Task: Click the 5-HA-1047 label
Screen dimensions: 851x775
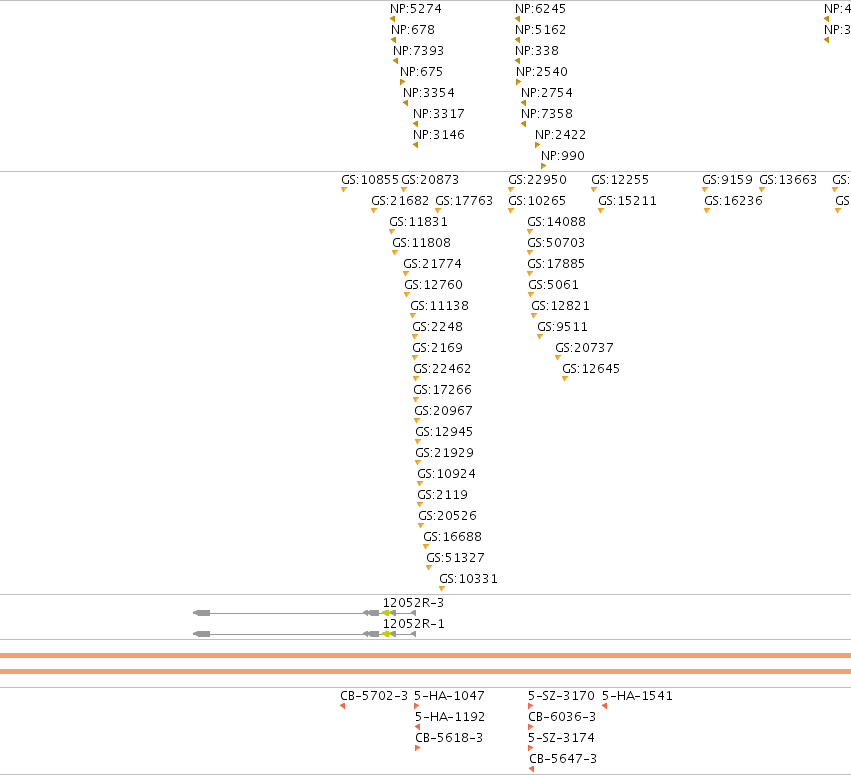Action: pos(449,696)
